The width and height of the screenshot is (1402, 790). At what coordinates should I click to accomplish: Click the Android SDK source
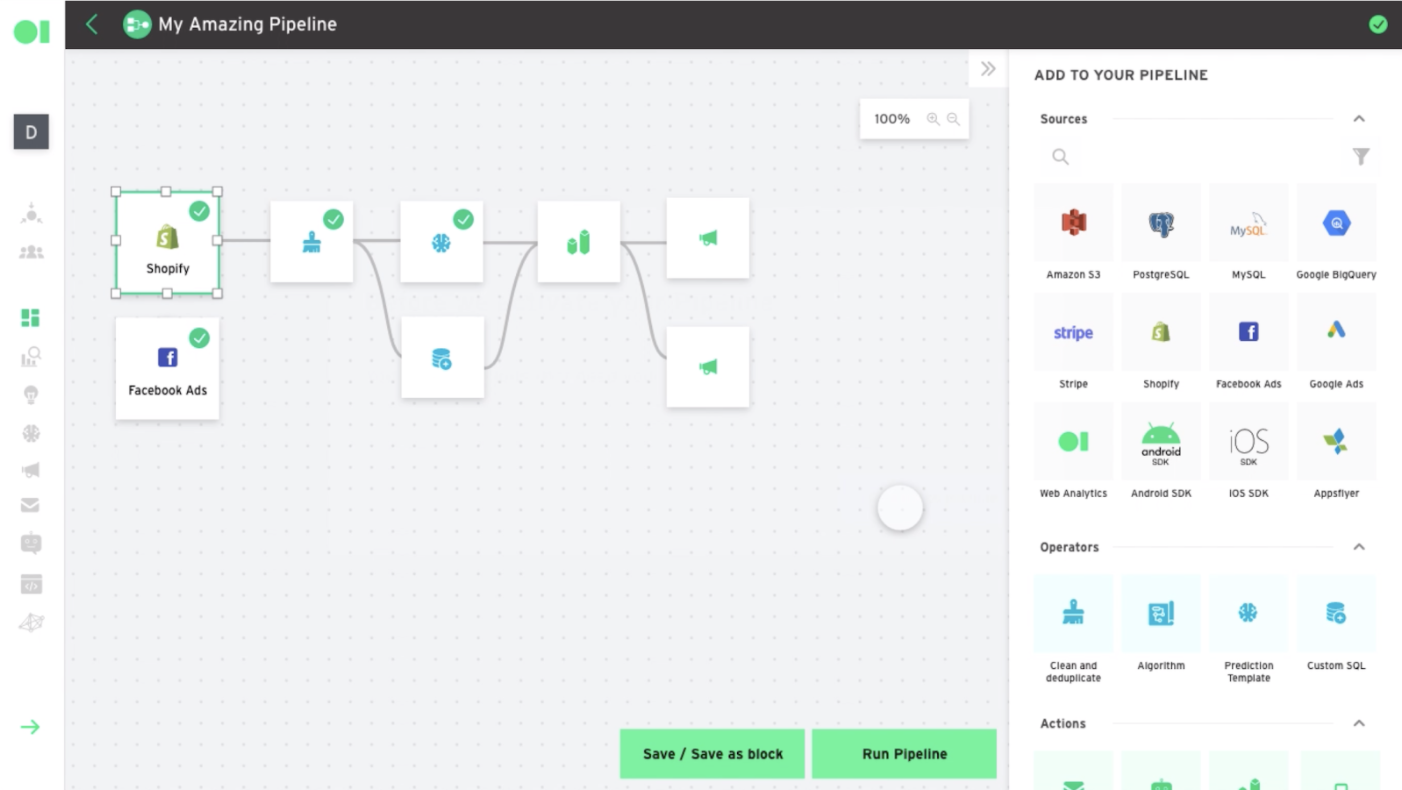[x=1161, y=442]
